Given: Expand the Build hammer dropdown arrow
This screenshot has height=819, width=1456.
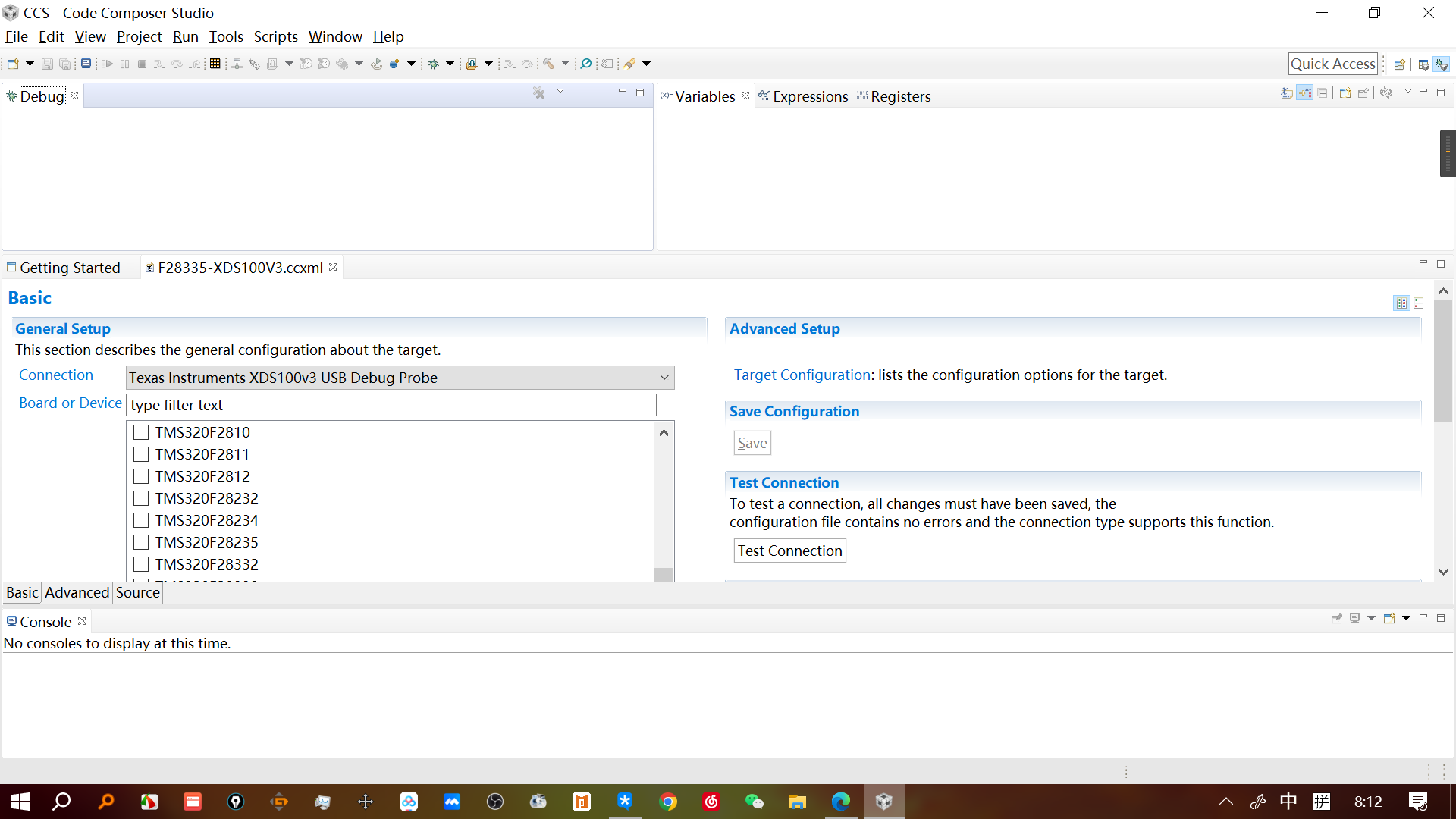Looking at the screenshot, I should (x=565, y=64).
